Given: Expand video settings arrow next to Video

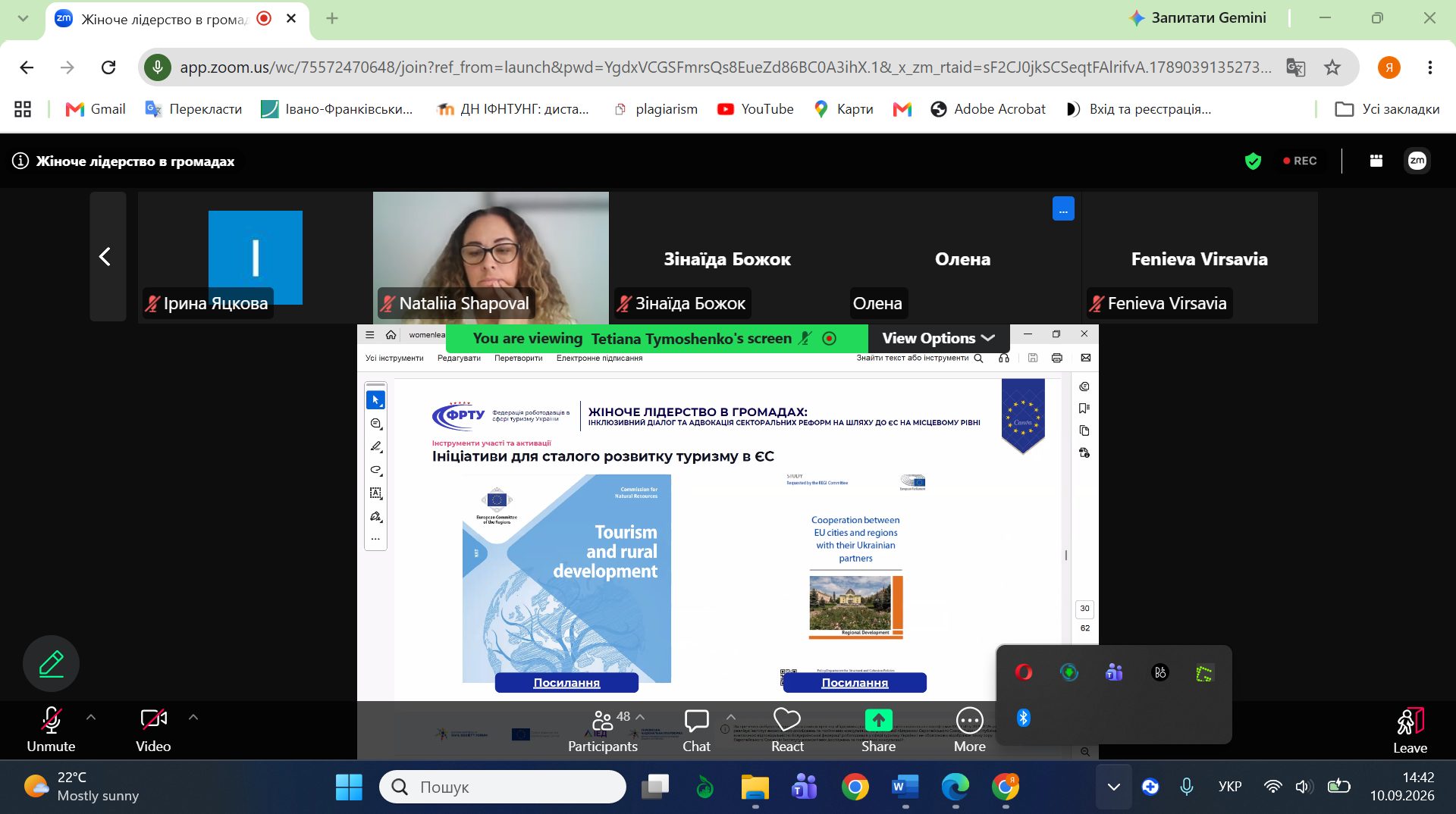Looking at the screenshot, I should click(x=193, y=716).
